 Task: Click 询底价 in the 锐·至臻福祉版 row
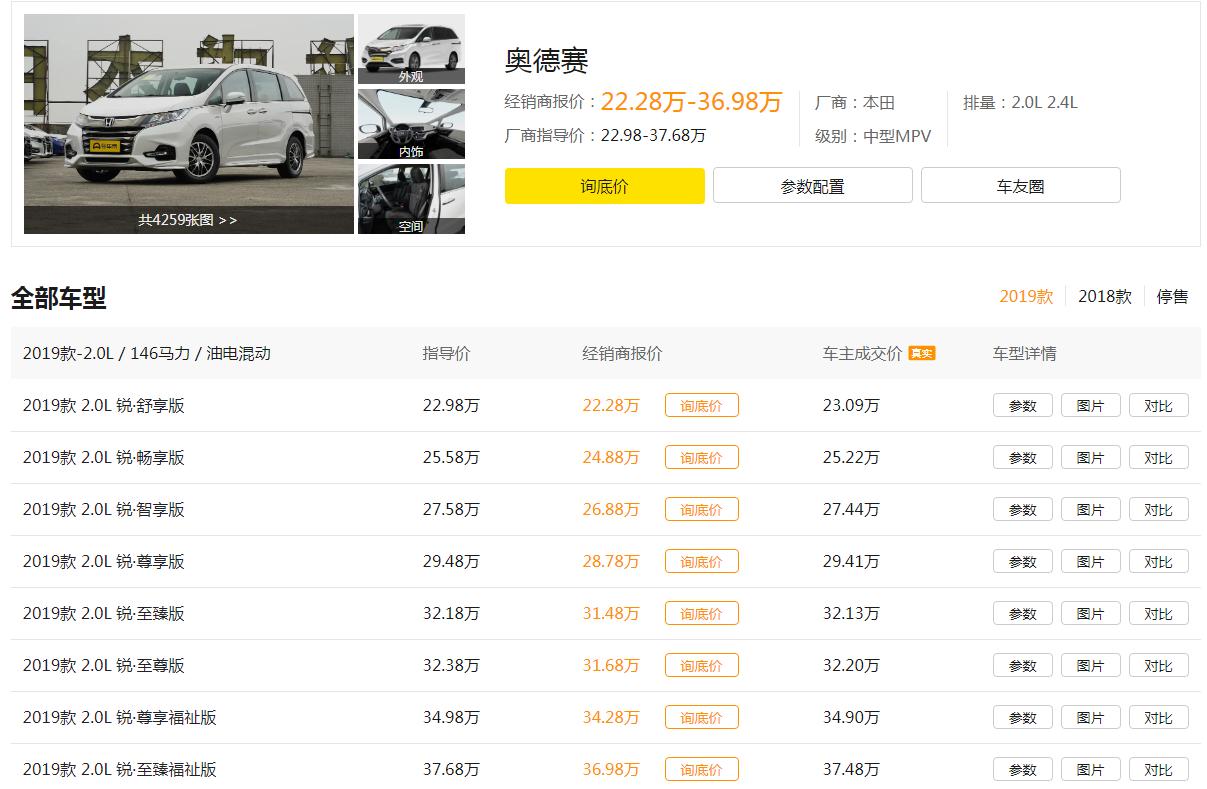(701, 769)
